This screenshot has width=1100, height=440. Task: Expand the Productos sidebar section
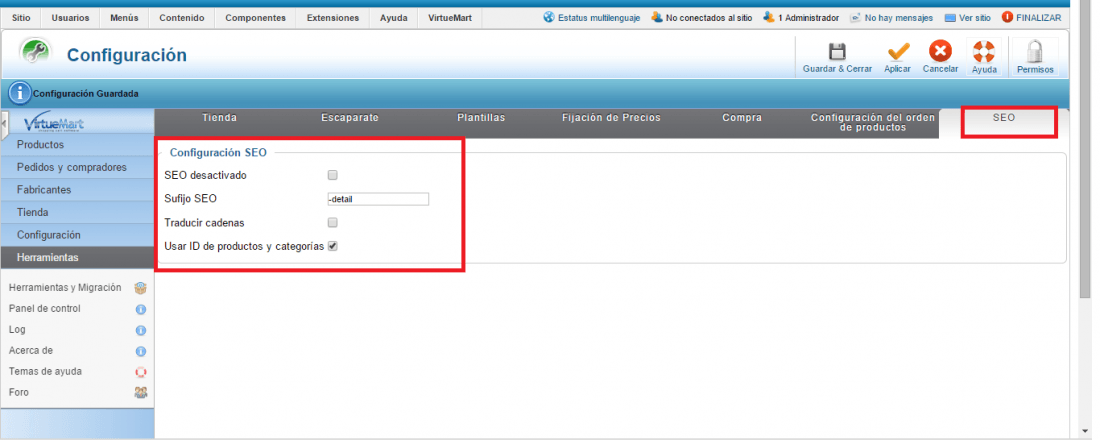click(77, 145)
